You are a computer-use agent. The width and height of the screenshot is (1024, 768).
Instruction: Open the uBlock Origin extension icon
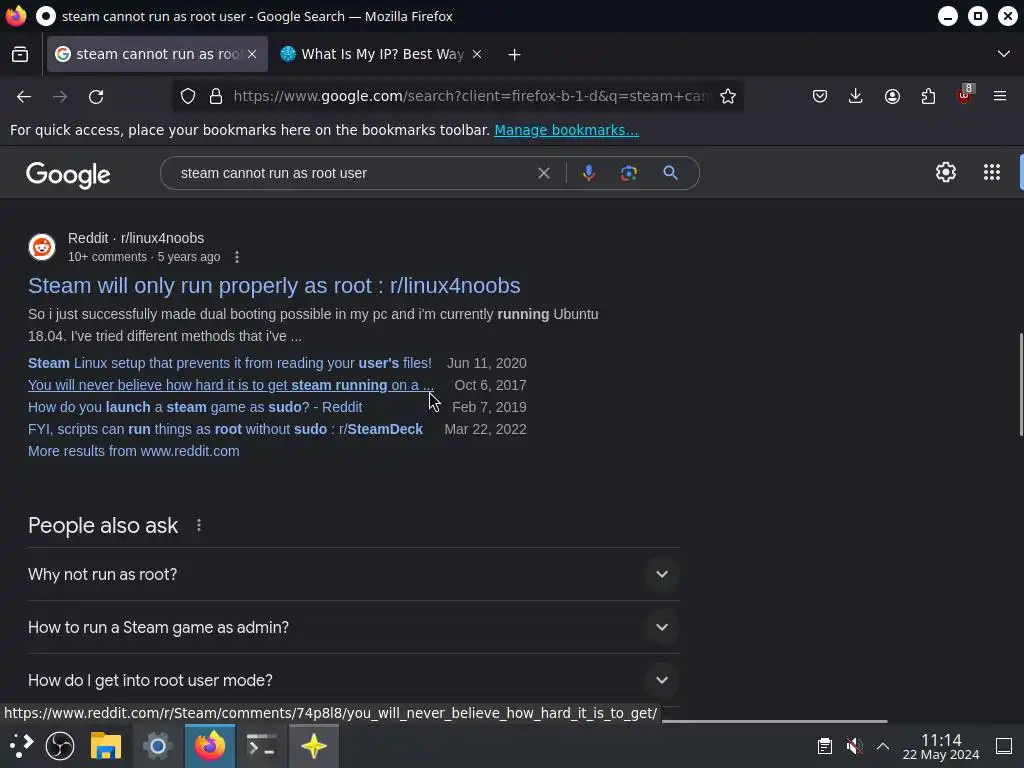point(965,95)
